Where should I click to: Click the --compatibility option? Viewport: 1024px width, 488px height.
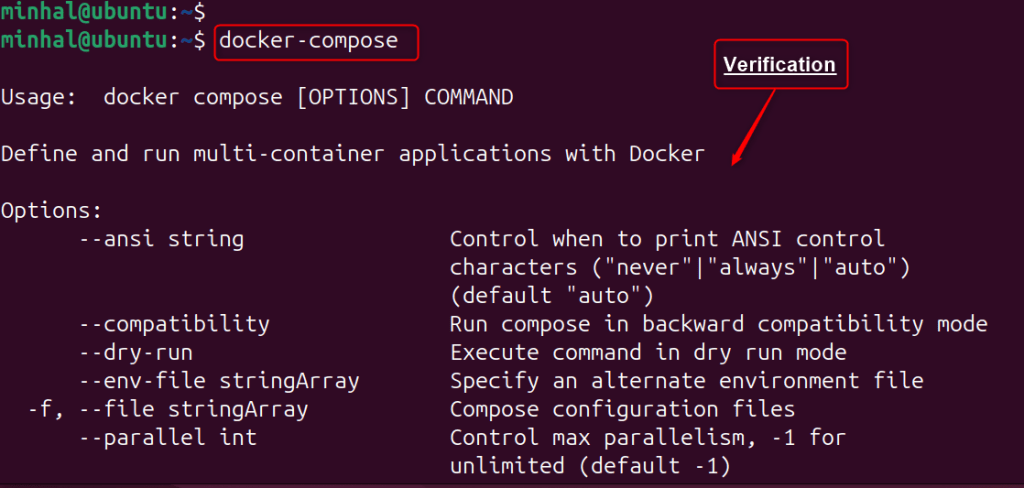(x=173, y=324)
